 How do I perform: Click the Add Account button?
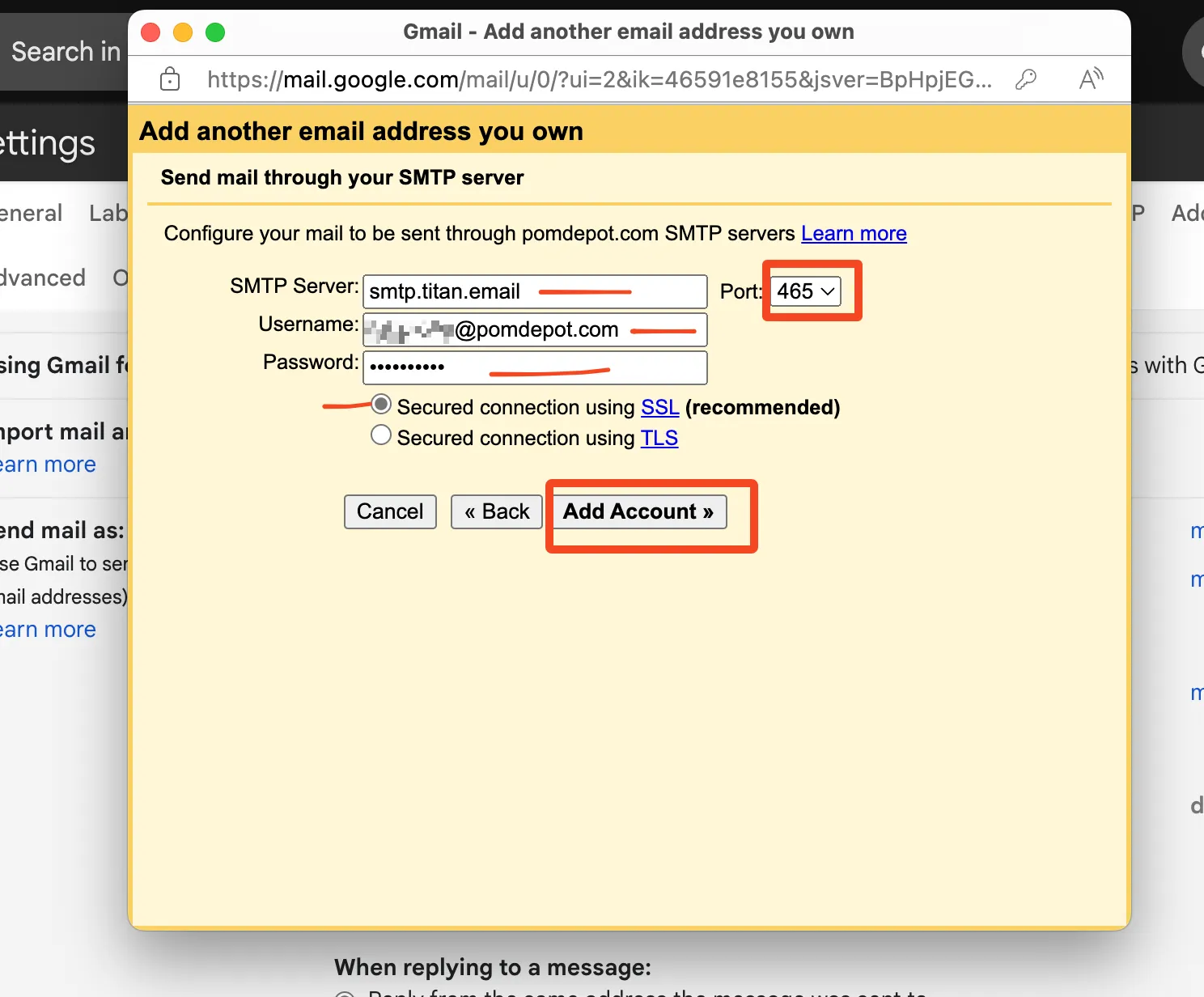click(x=639, y=511)
